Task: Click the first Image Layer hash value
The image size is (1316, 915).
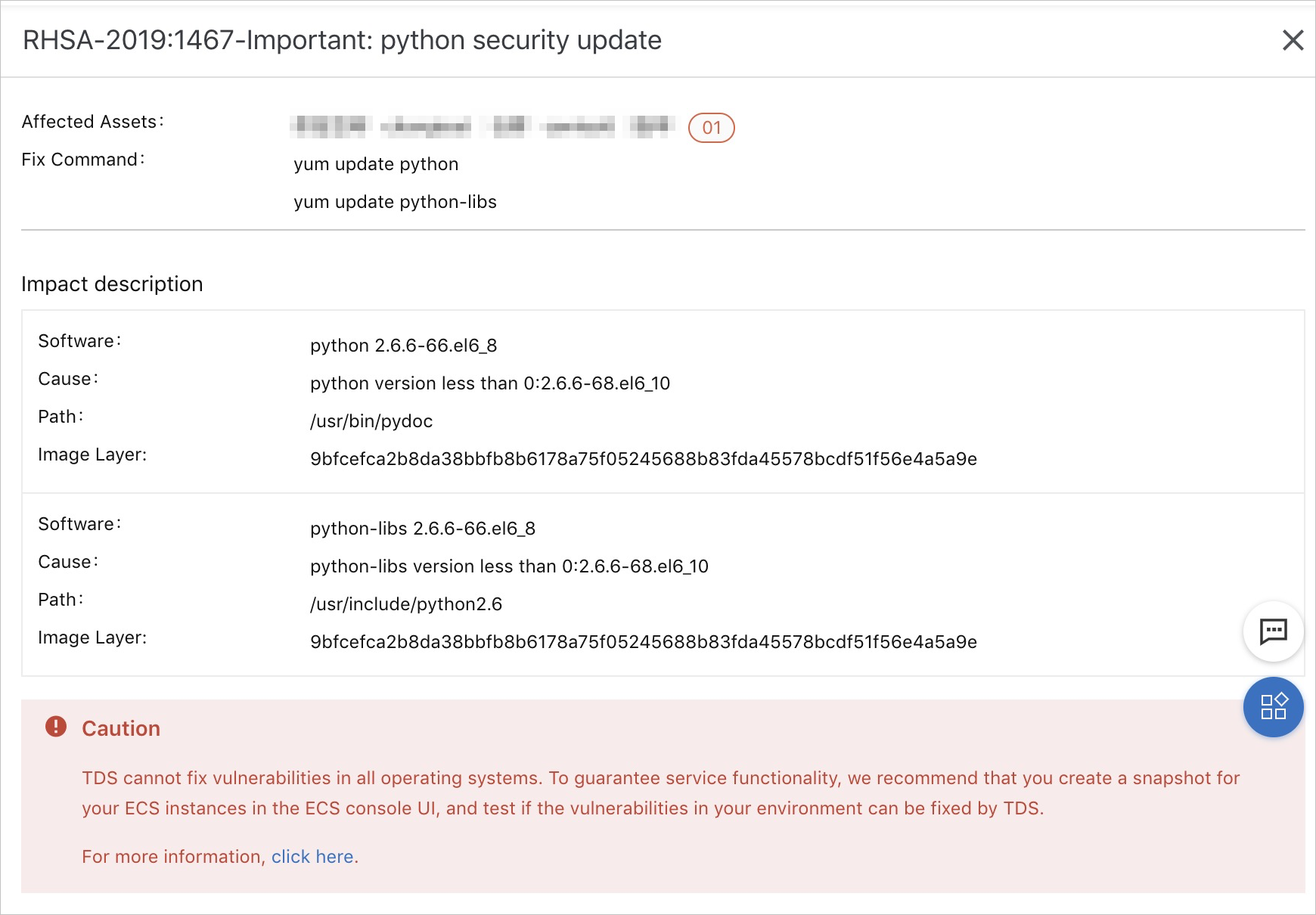Action: [644, 459]
